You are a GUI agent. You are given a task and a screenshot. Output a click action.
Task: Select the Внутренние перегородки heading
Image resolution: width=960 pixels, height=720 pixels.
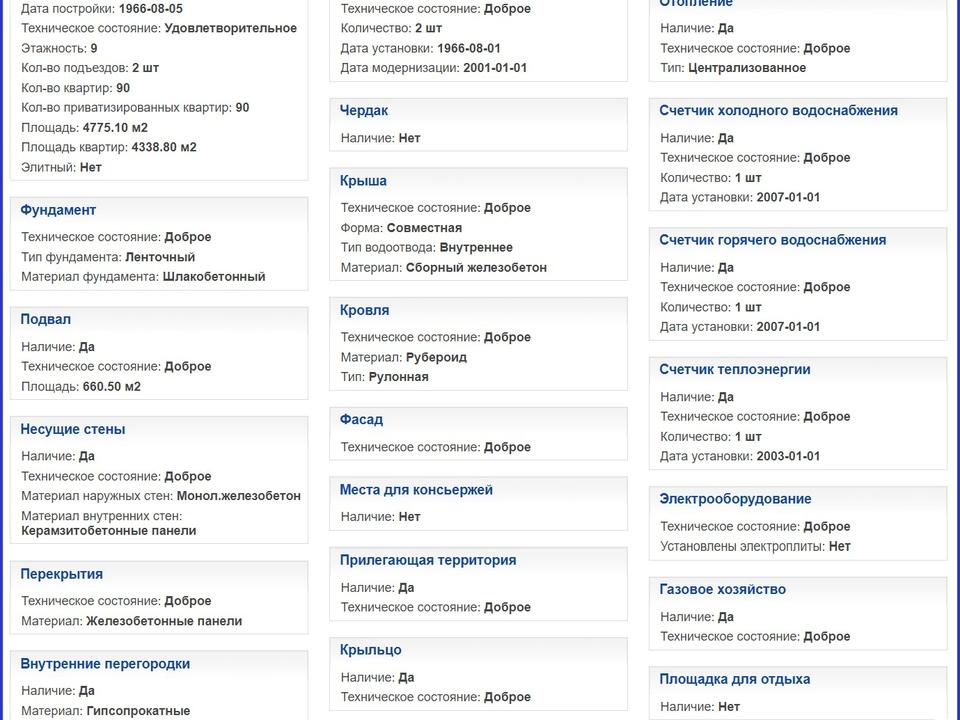click(x=105, y=664)
